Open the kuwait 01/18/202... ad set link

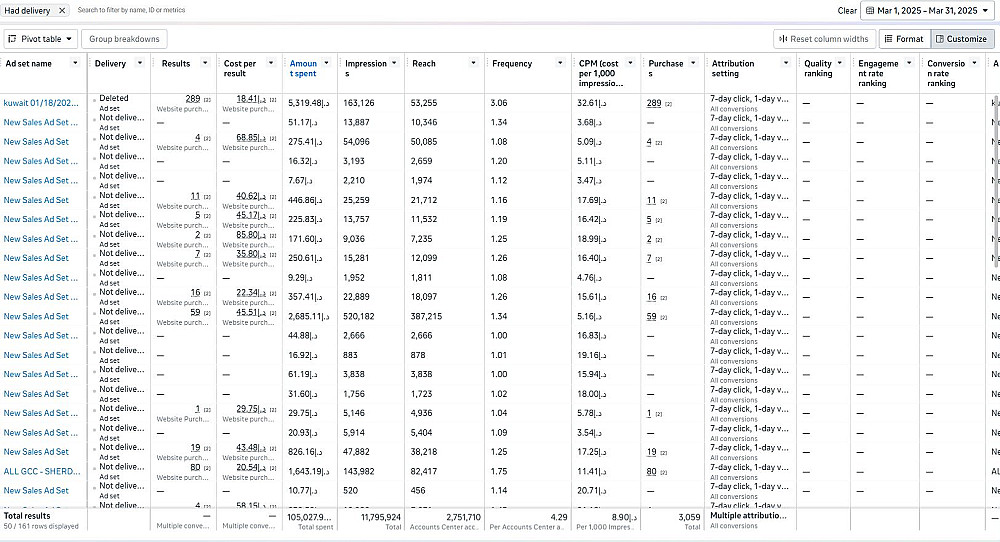click(41, 103)
